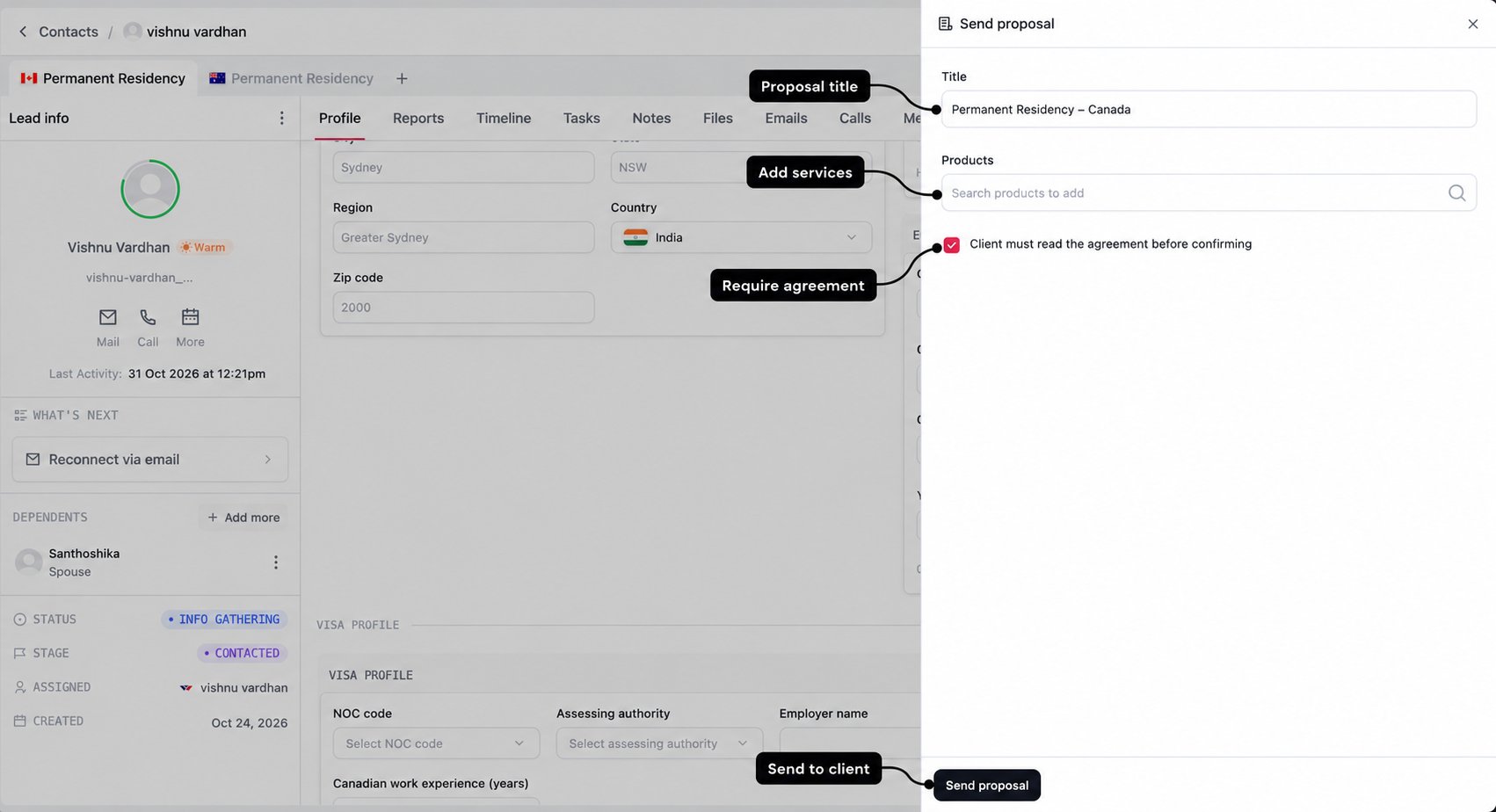
Task: Open Santhoshika dependent options menu
Action: pyautogui.click(x=276, y=562)
